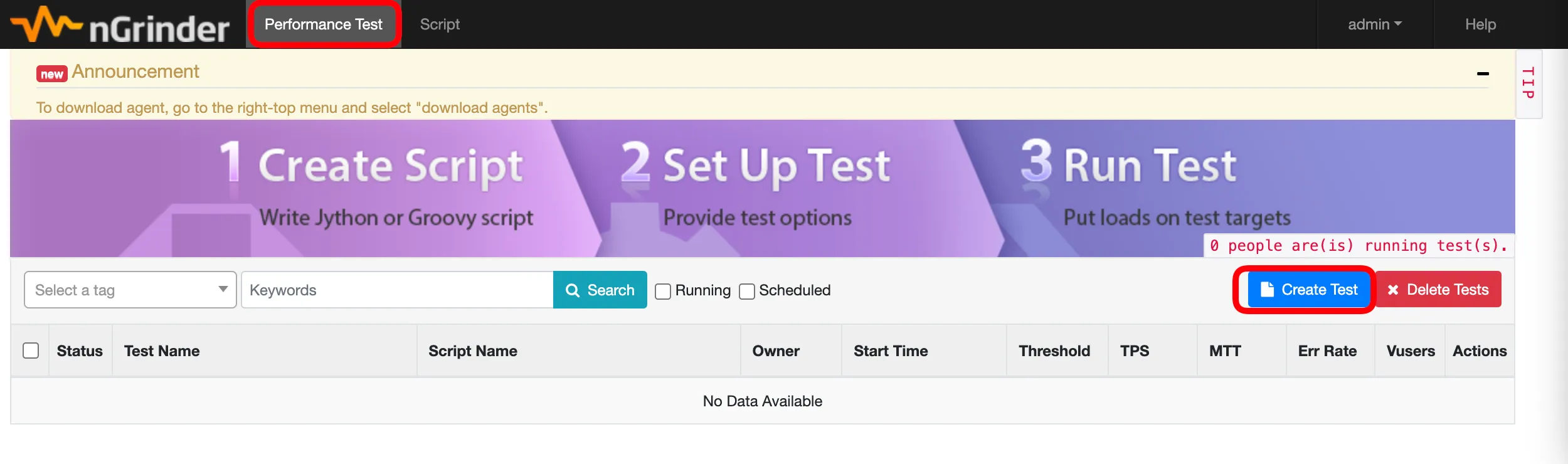The image size is (1568, 464).
Task: Sort by the Test Name column header
Action: coord(162,351)
